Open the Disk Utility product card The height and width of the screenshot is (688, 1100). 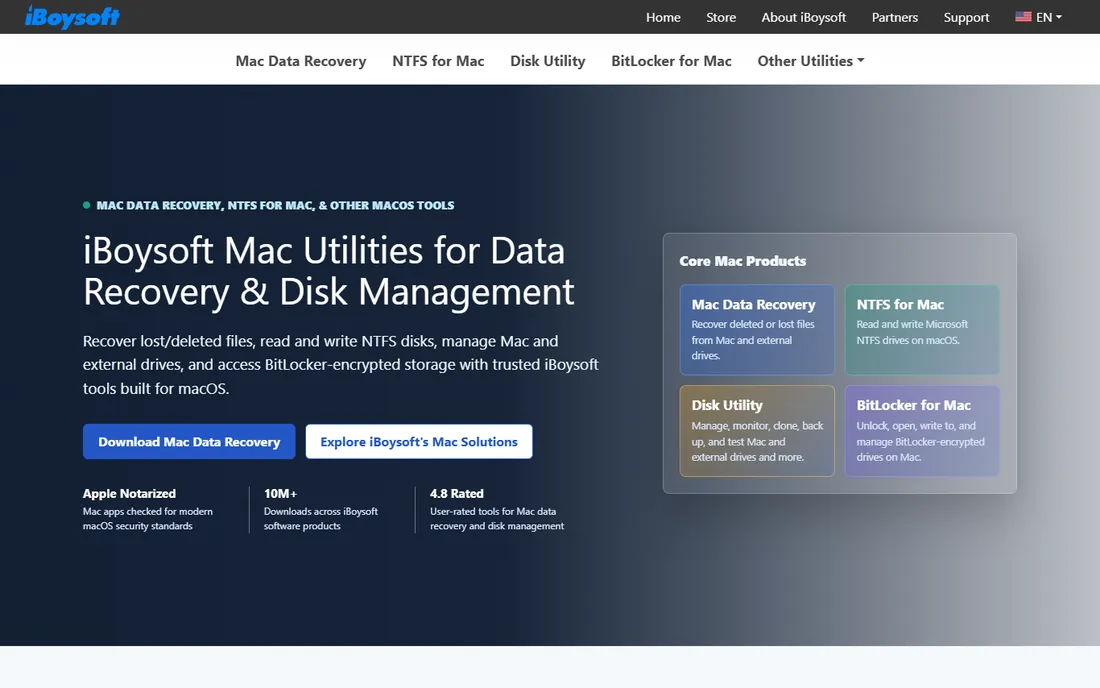tap(757, 431)
